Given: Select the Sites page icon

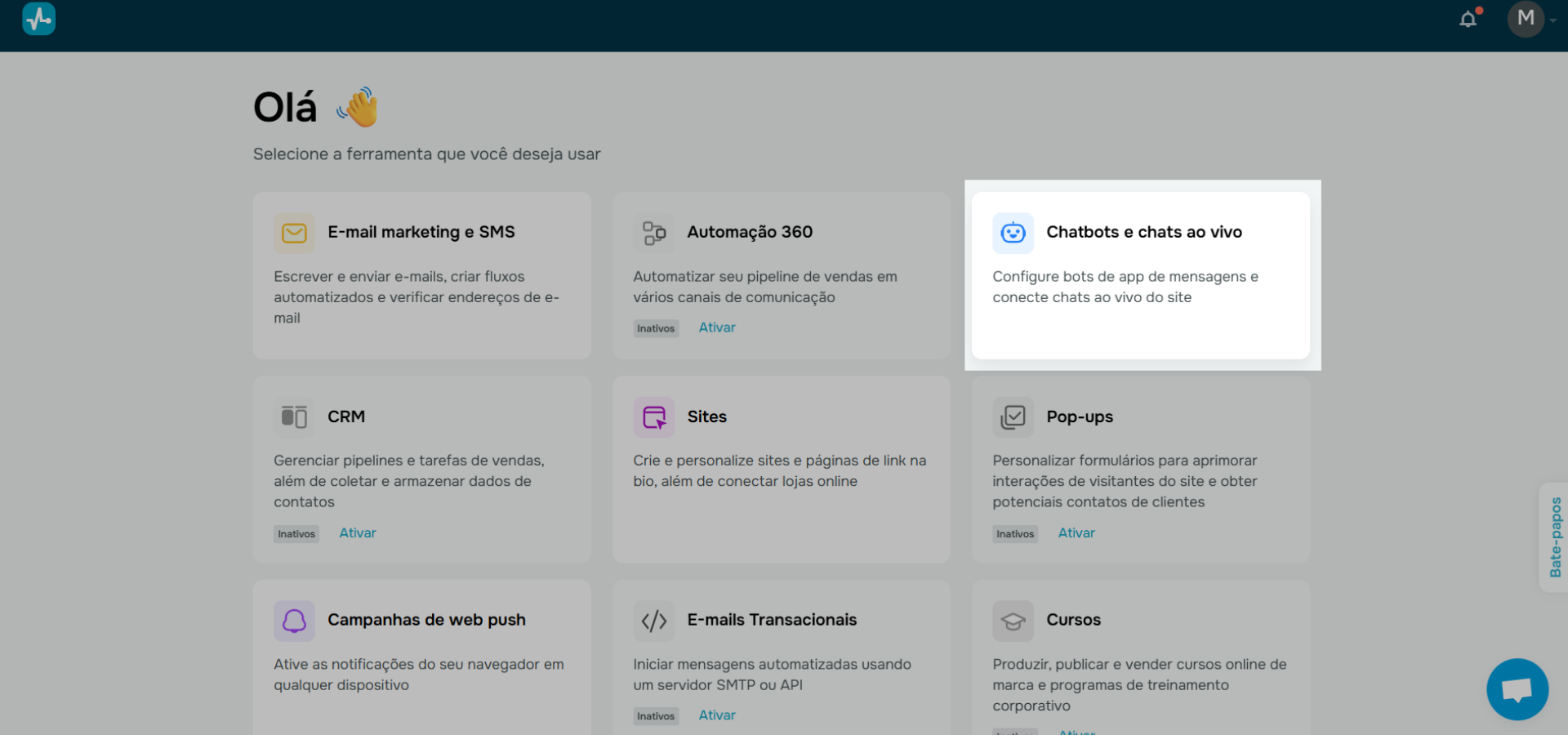Looking at the screenshot, I should coord(653,416).
